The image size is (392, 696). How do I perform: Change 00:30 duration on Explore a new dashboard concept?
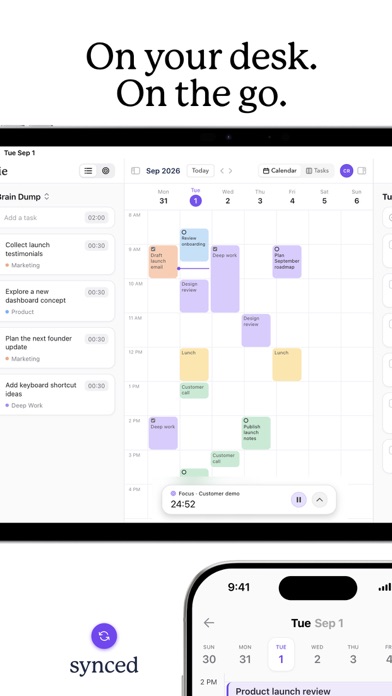click(x=96, y=292)
